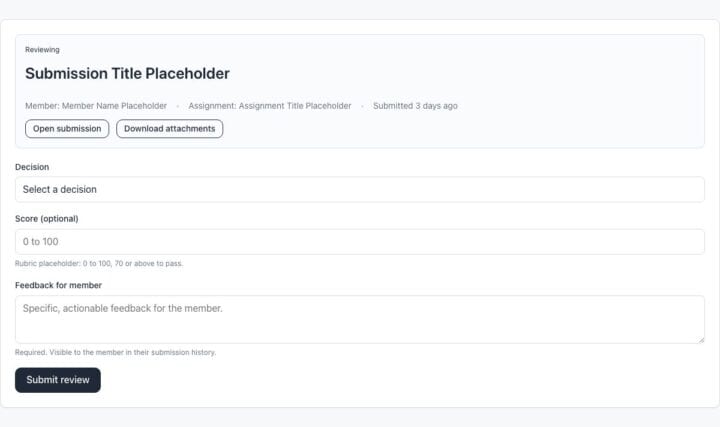Grab the feedback textarea resize handle
The width and height of the screenshot is (720, 427).
[x=701, y=340]
